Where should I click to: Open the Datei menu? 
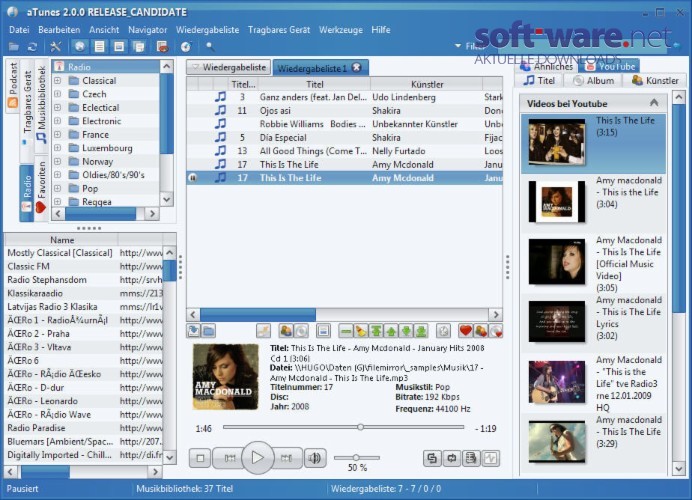click(19, 30)
